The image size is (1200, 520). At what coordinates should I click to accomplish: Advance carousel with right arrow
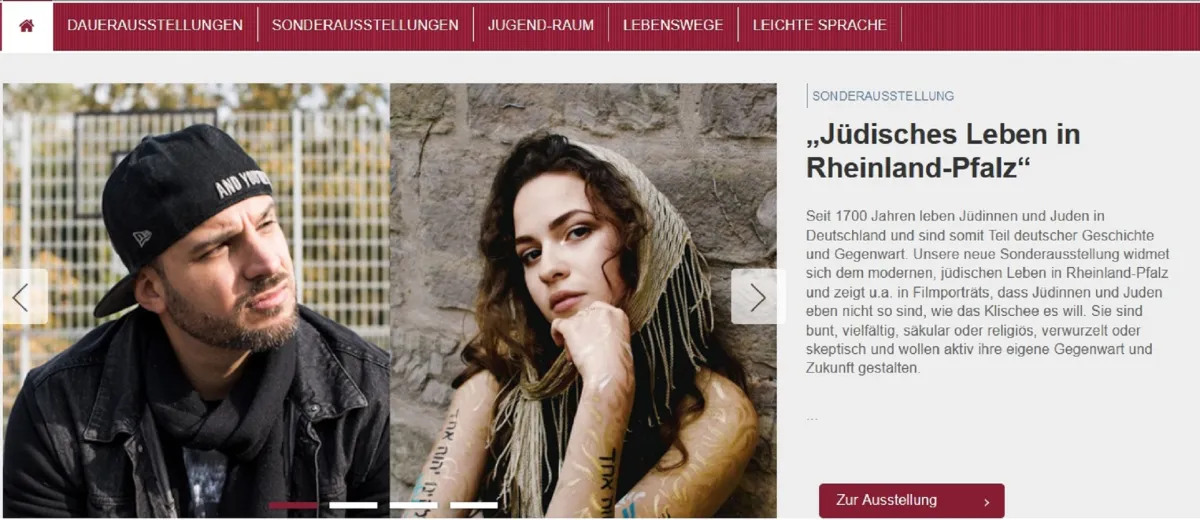(x=756, y=297)
